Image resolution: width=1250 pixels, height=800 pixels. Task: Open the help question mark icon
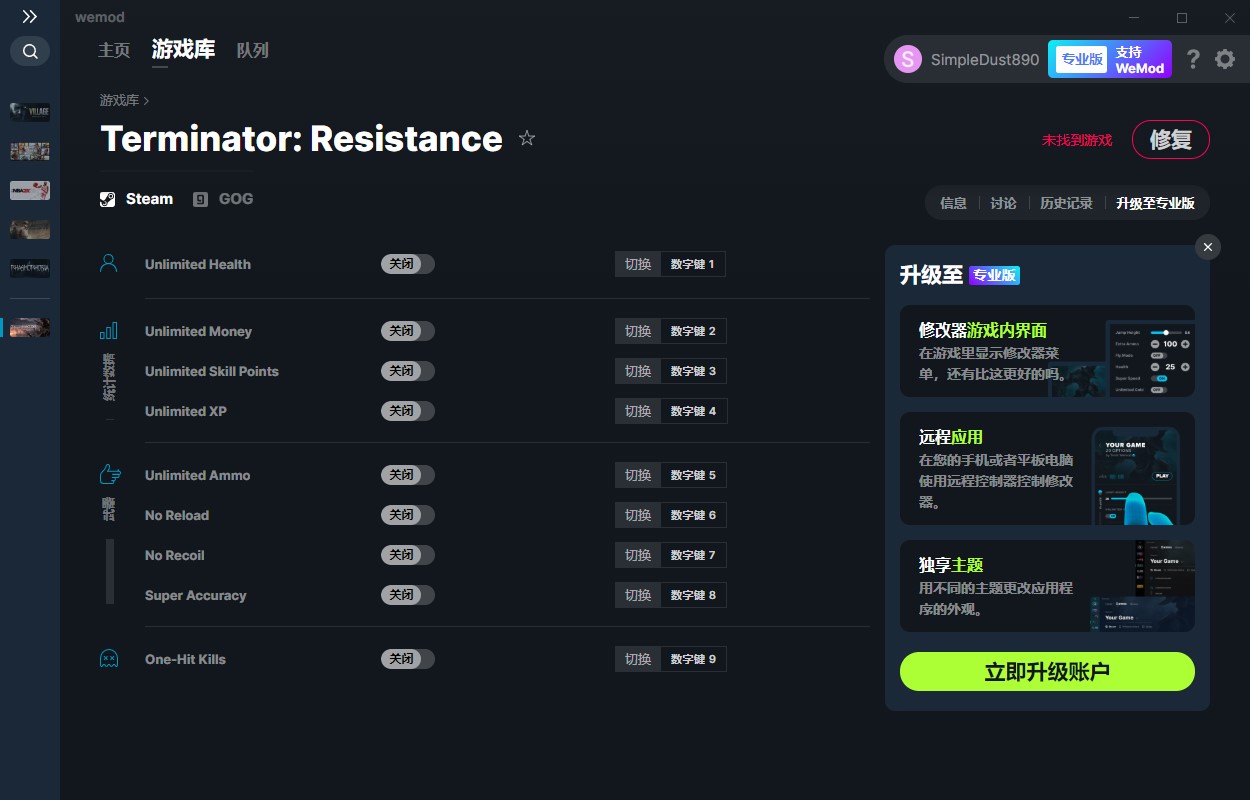point(1193,59)
